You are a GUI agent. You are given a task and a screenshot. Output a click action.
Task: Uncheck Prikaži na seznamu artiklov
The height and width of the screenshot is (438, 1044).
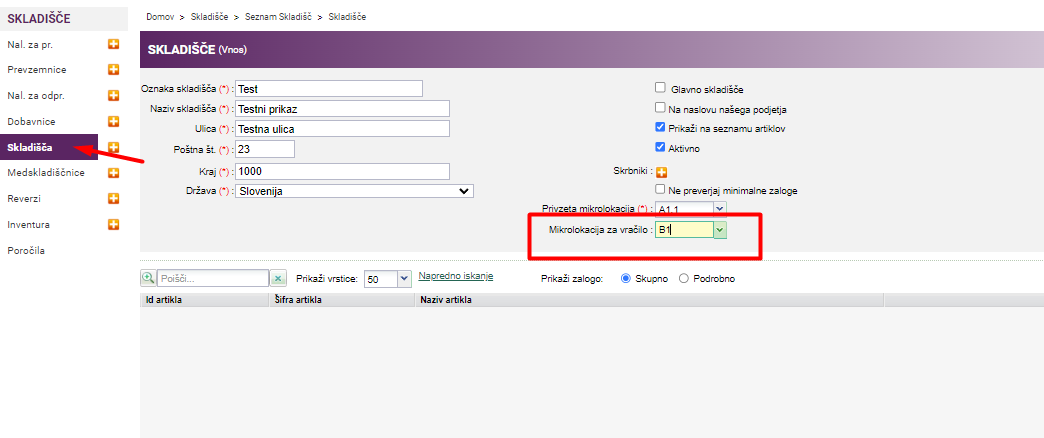click(660, 128)
